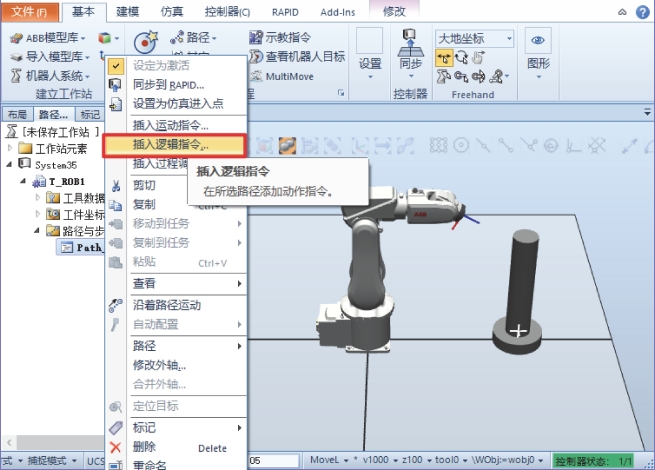Open the RAPID ribbon tab
This screenshot has width=655, height=470.
[285, 12]
